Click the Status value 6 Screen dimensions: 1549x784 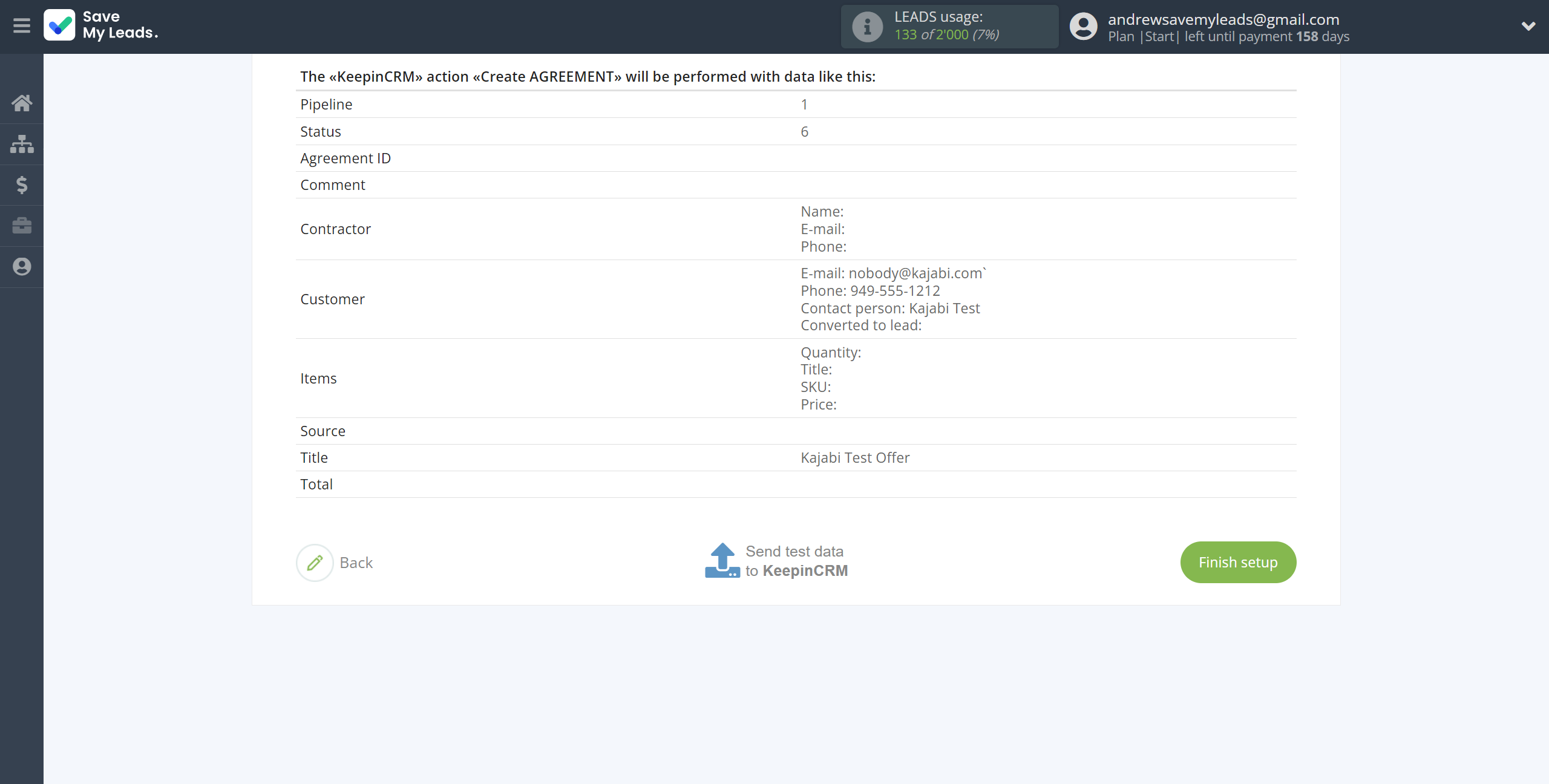pyautogui.click(x=804, y=131)
